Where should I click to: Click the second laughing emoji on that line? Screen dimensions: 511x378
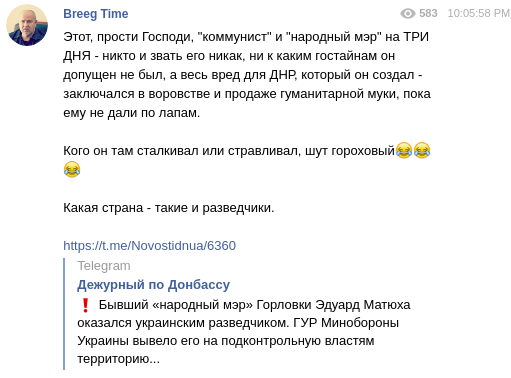pos(422,150)
